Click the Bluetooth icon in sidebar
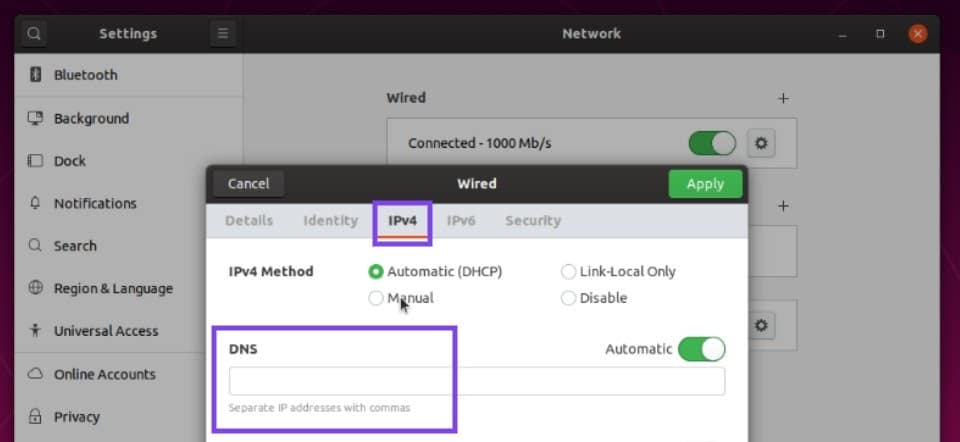Screen dimensions: 960x442 [x=36, y=75]
